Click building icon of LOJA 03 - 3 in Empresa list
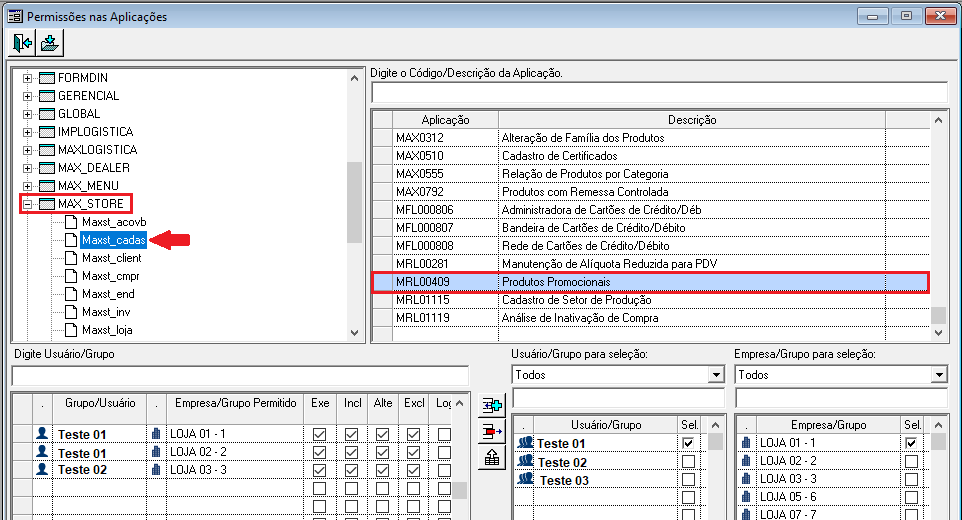This screenshot has width=962, height=520. 746,478
